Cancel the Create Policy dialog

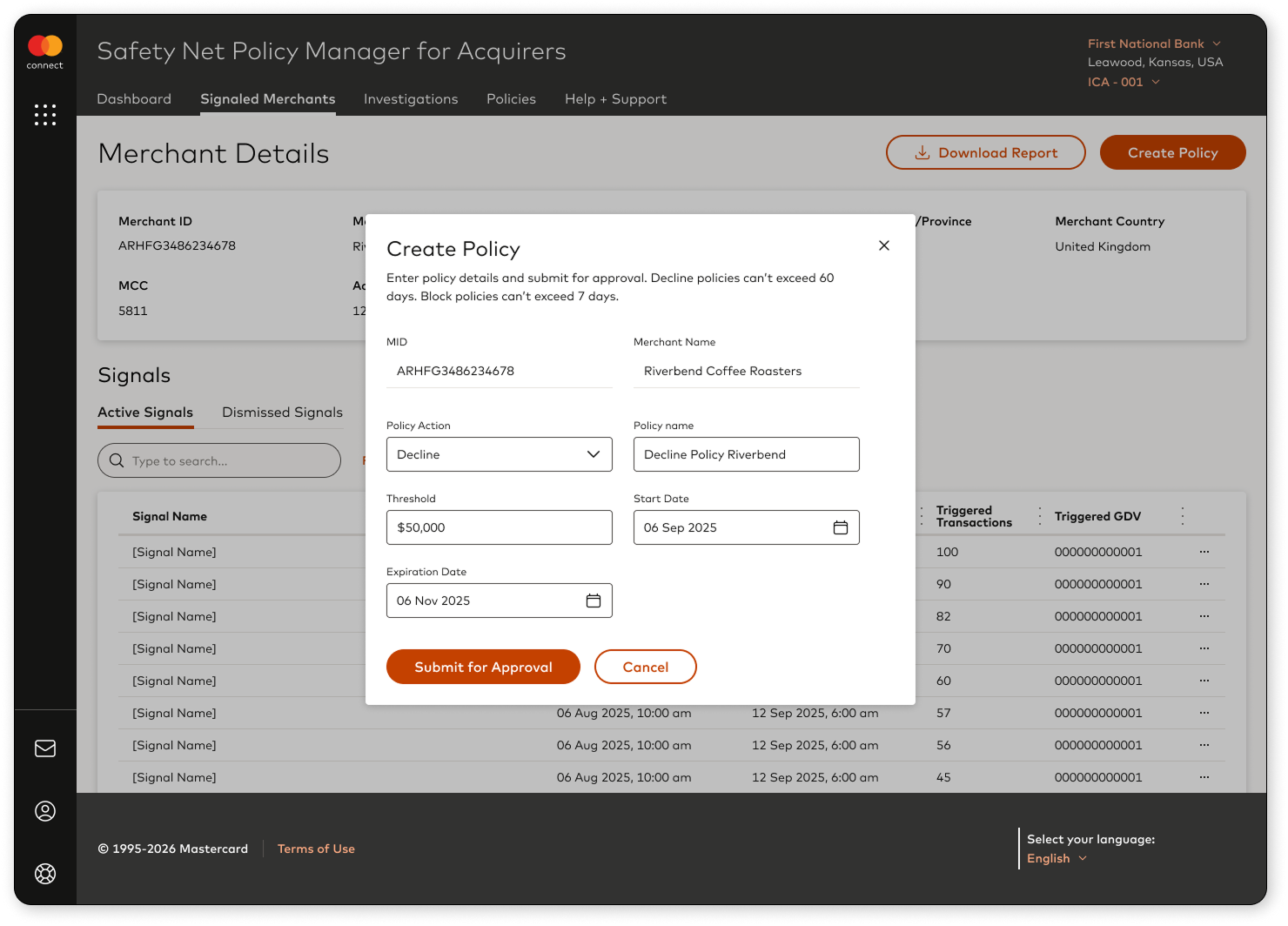646,667
